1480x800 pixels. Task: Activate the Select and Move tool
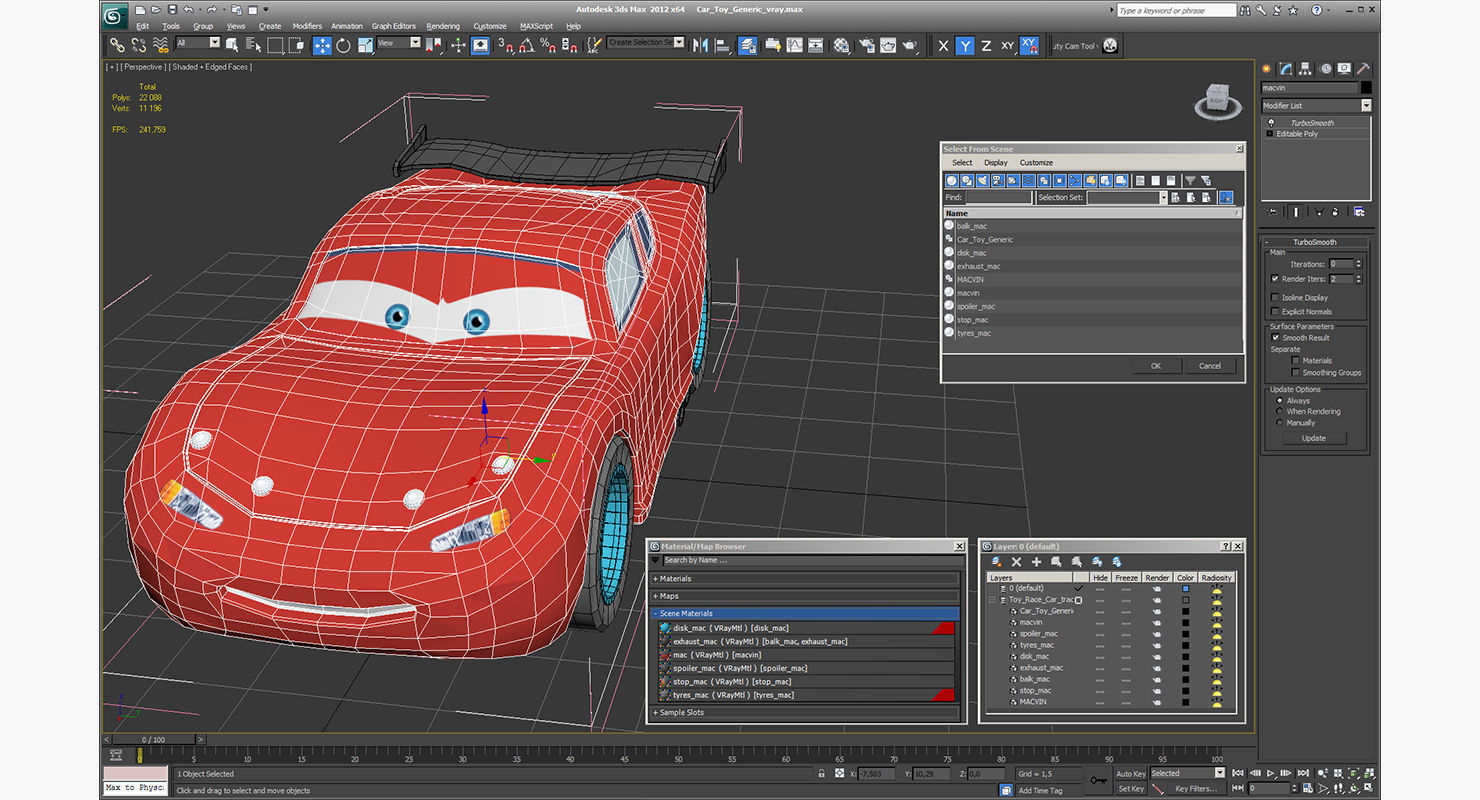click(322, 45)
